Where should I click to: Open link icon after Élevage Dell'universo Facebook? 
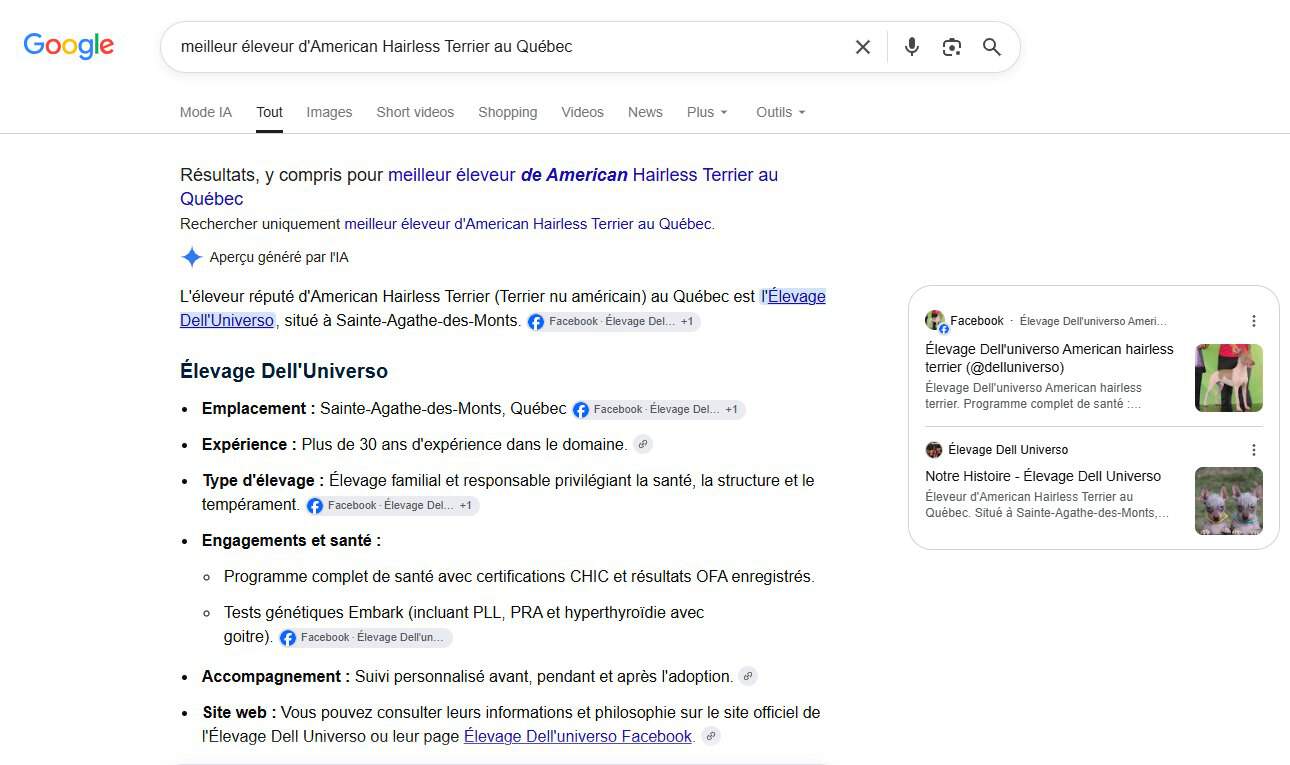coord(711,736)
